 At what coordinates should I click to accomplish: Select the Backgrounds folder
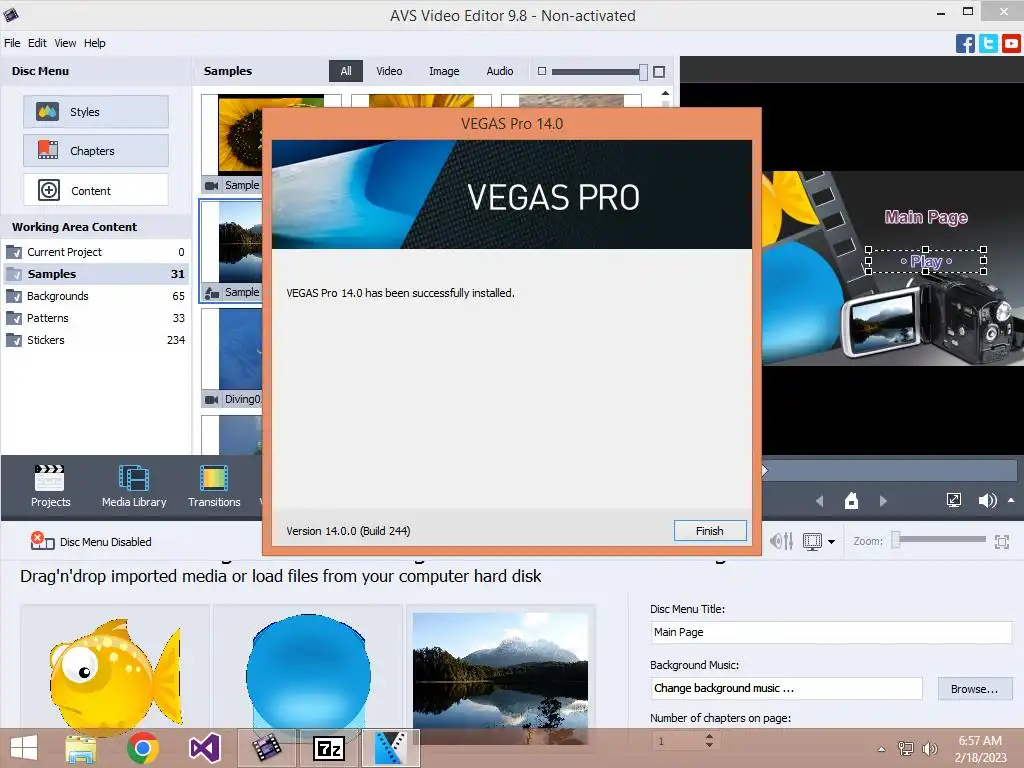coord(95,296)
